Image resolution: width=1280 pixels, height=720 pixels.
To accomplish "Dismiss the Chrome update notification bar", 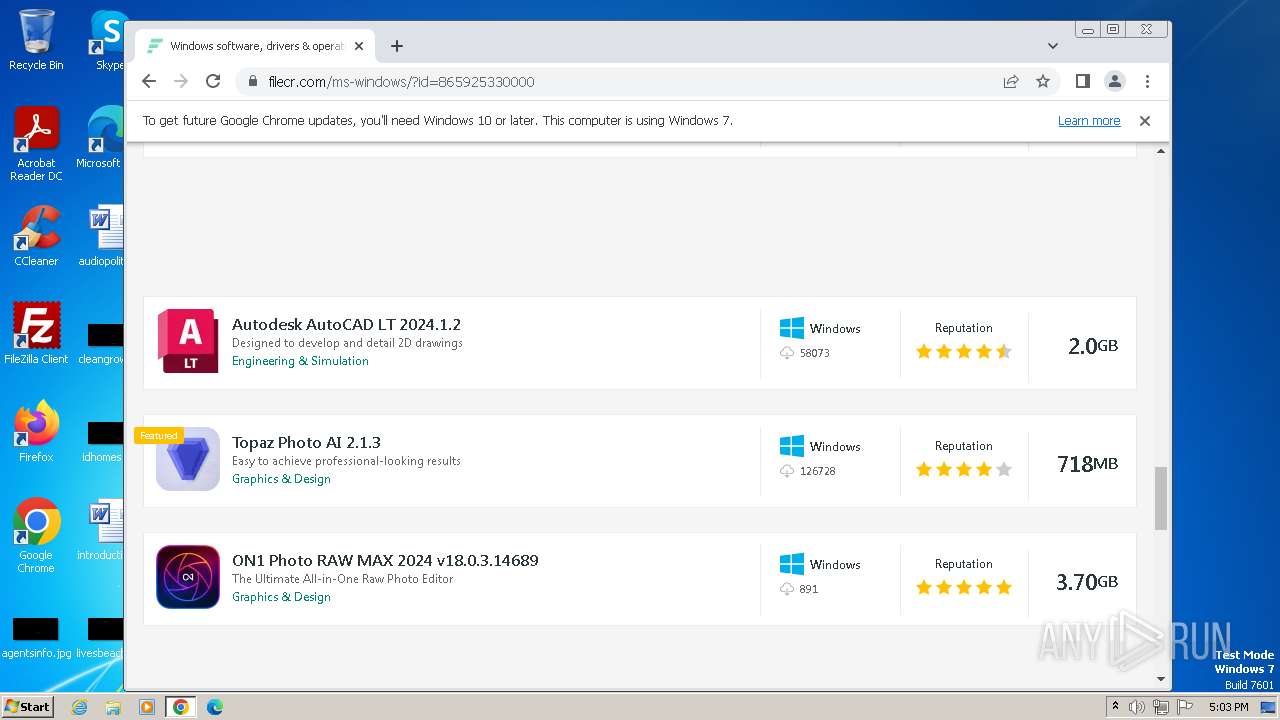I will [1145, 121].
